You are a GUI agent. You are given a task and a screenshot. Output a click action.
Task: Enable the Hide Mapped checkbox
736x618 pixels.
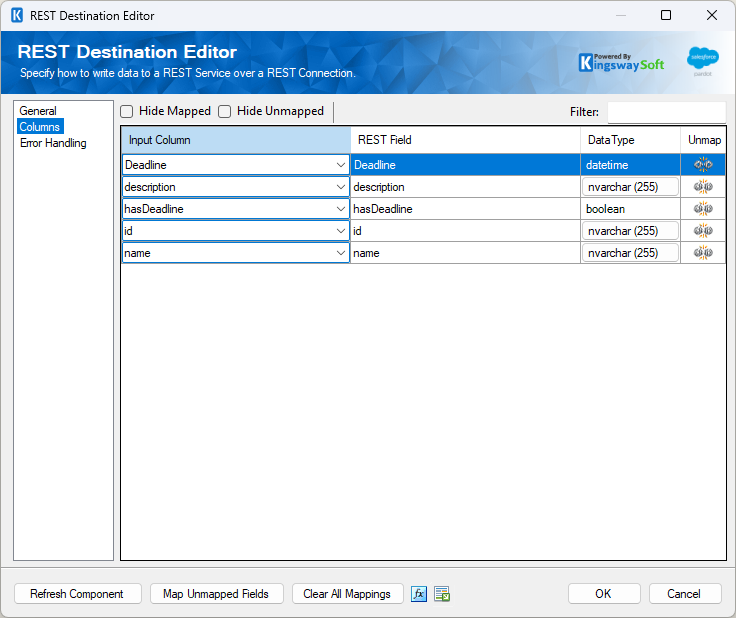click(x=127, y=112)
